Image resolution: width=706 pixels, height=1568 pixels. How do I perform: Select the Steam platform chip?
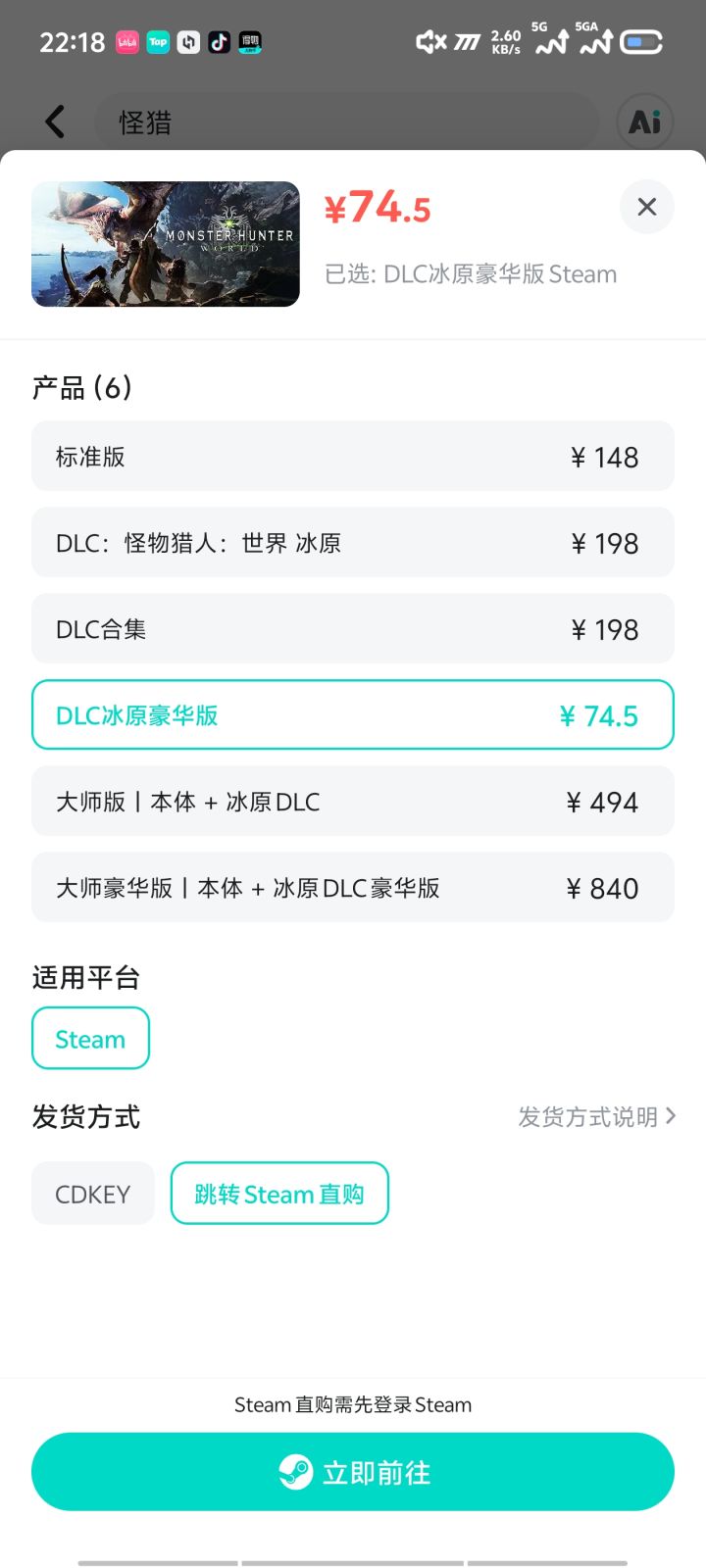click(90, 1039)
